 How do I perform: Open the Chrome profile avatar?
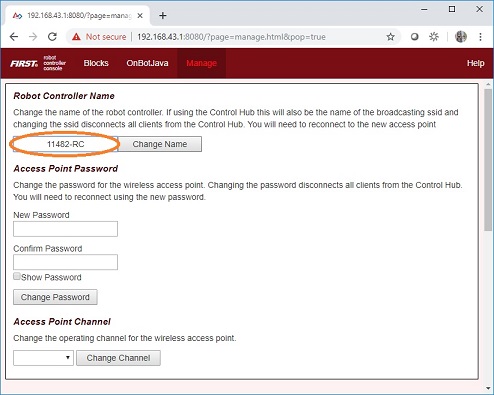click(461, 37)
